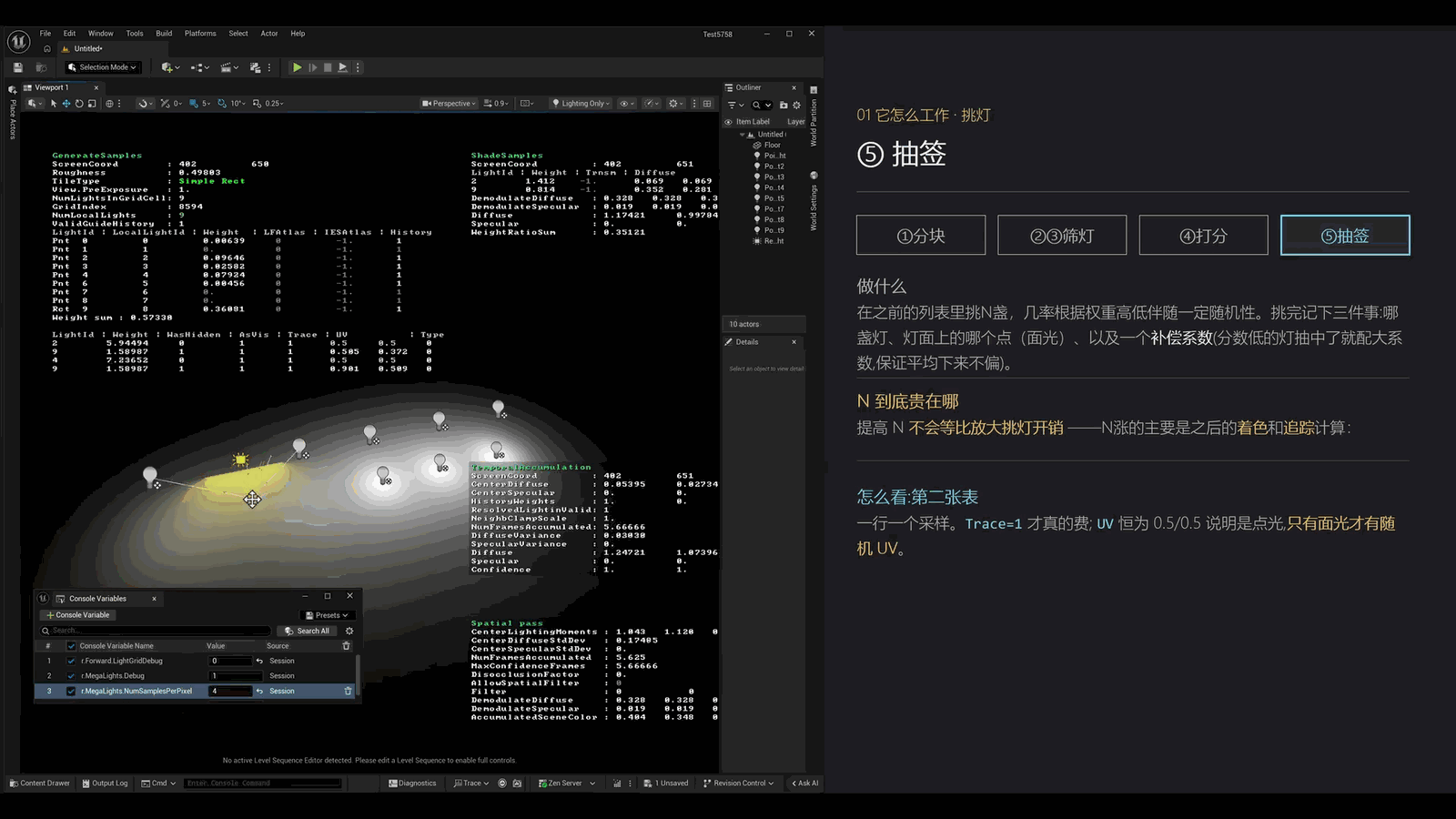Open the Show flags eye dropdown
Image resolution: width=1456 pixels, height=819 pixels.
[627, 104]
